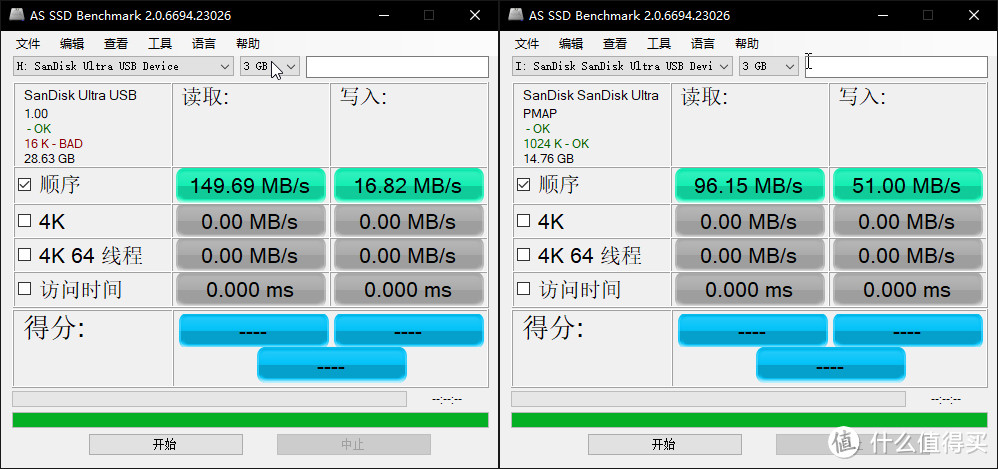The image size is (998, 469).
Task: Enable 访问时间 checkbox in right window
Action: click(x=523, y=290)
